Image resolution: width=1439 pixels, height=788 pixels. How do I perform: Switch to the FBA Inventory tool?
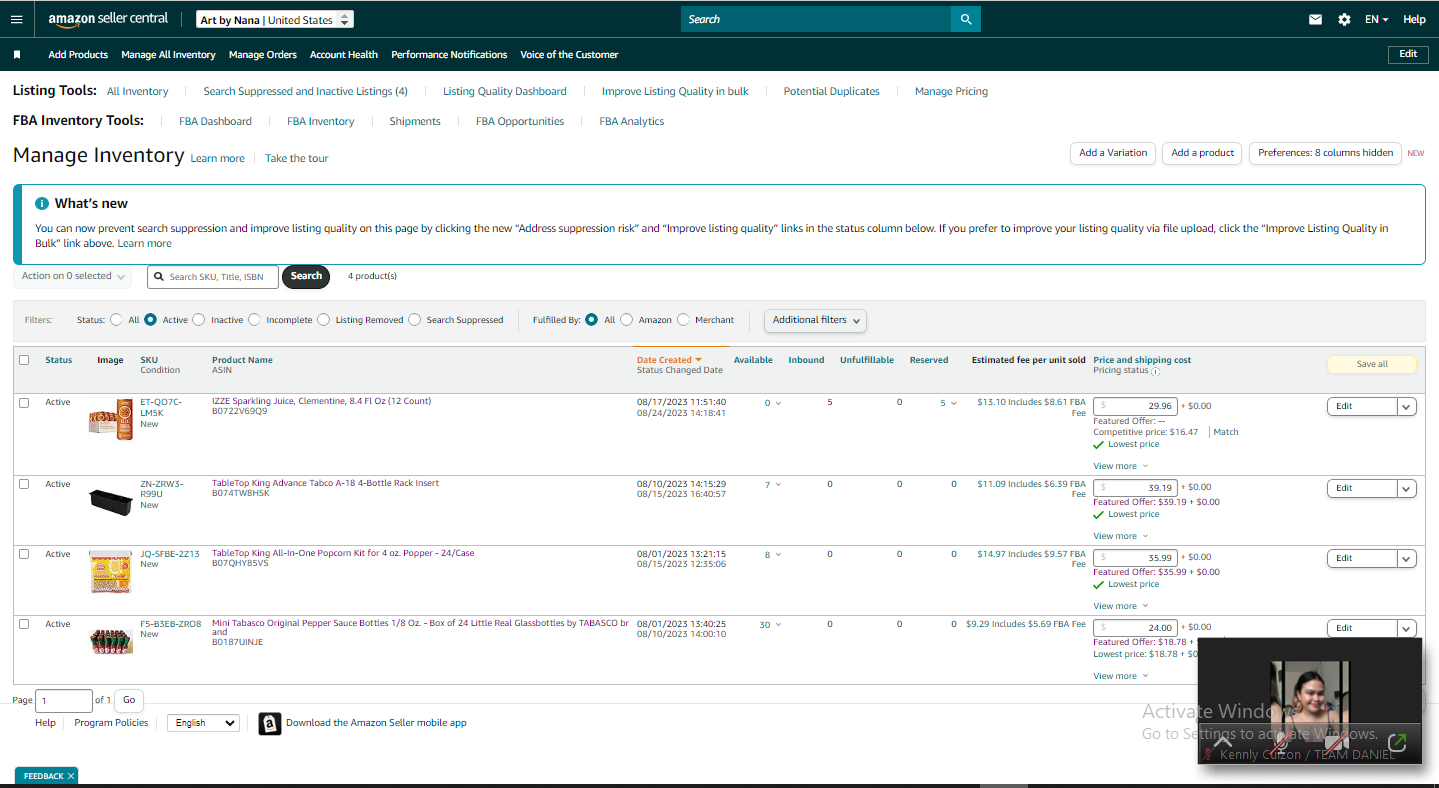(321, 121)
